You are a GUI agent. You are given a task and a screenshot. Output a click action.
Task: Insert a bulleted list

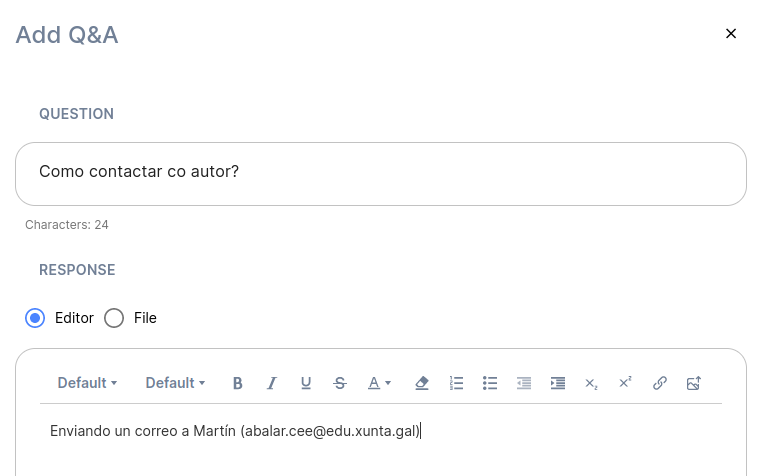pyautogui.click(x=490, y=383)
